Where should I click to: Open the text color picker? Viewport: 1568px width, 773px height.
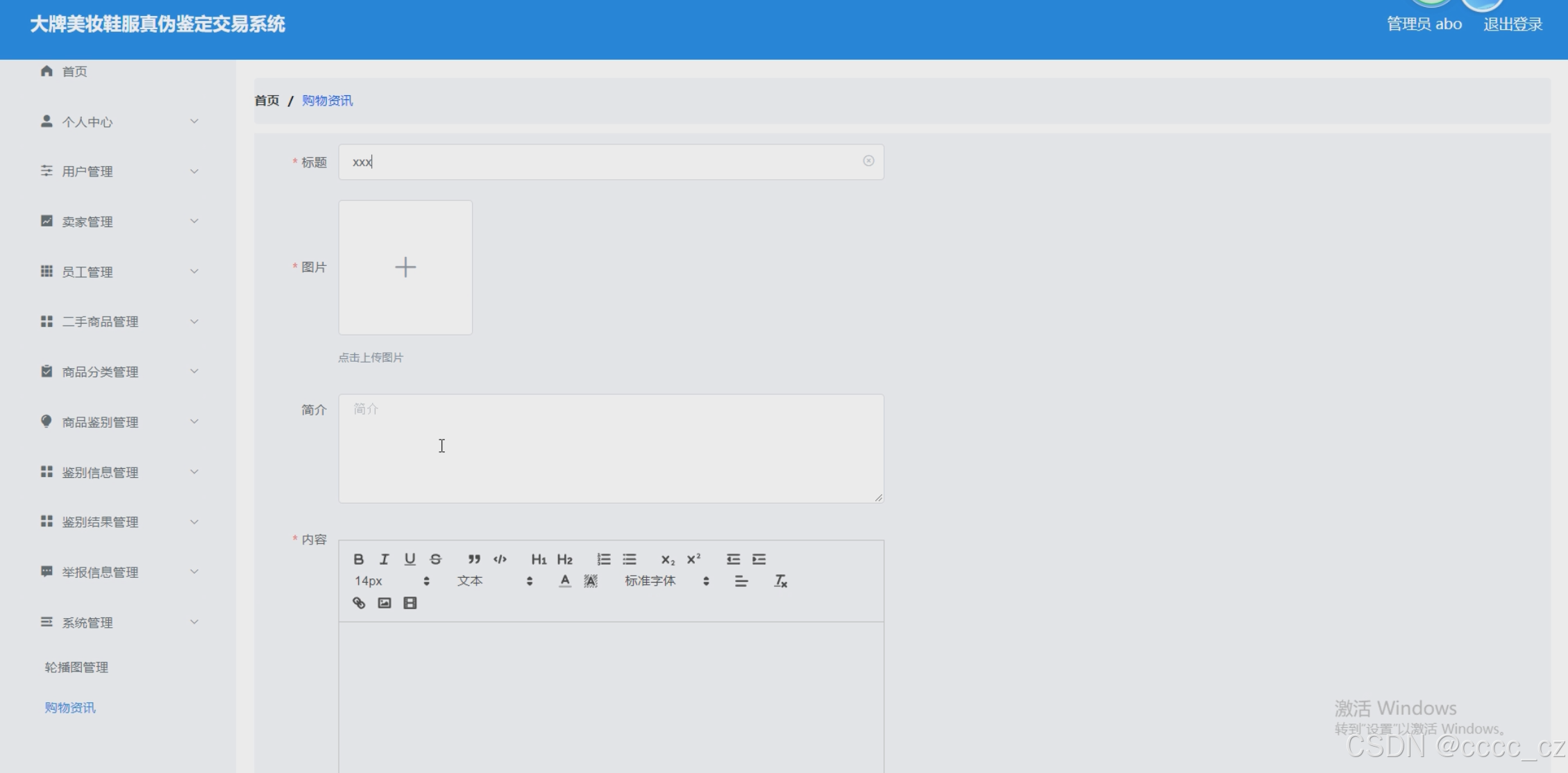tap(565, 581)
